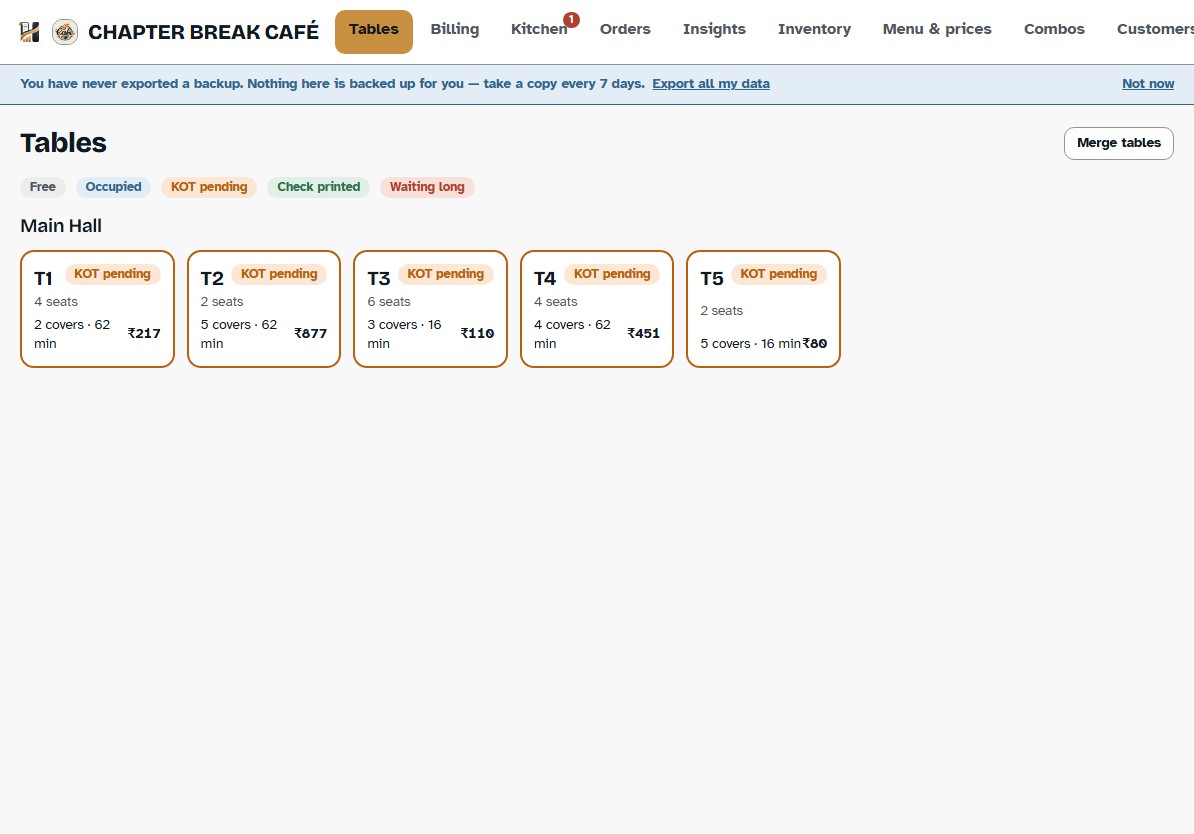This screenshot has width=1194, height=834.
Task: Click the Export all my data link
Action: tap(710, 84)
